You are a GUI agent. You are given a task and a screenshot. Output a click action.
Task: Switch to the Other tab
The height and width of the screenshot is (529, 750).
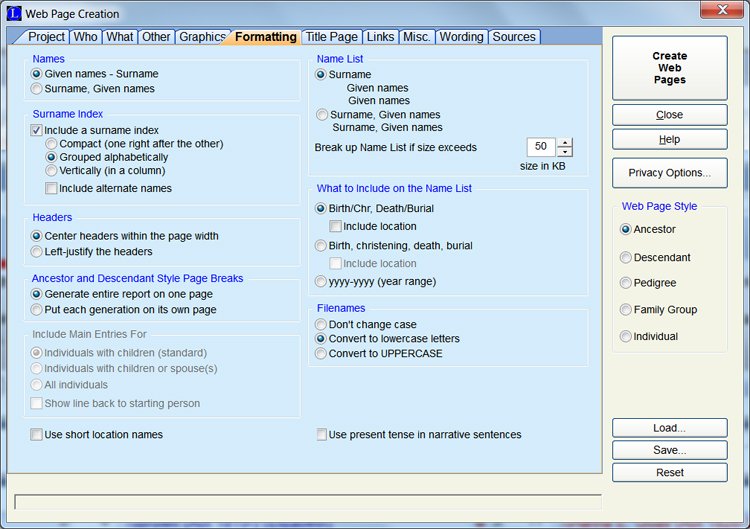[x=156, y=37]
